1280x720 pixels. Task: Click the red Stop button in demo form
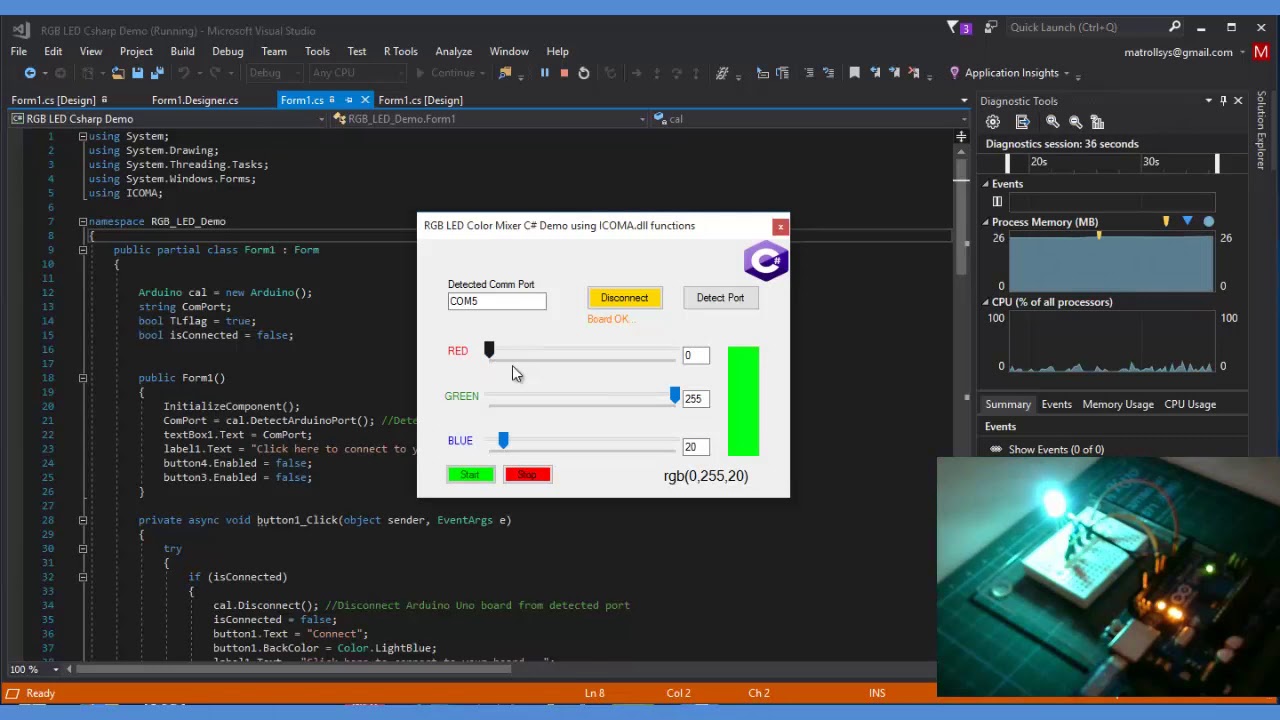point(528,475)
